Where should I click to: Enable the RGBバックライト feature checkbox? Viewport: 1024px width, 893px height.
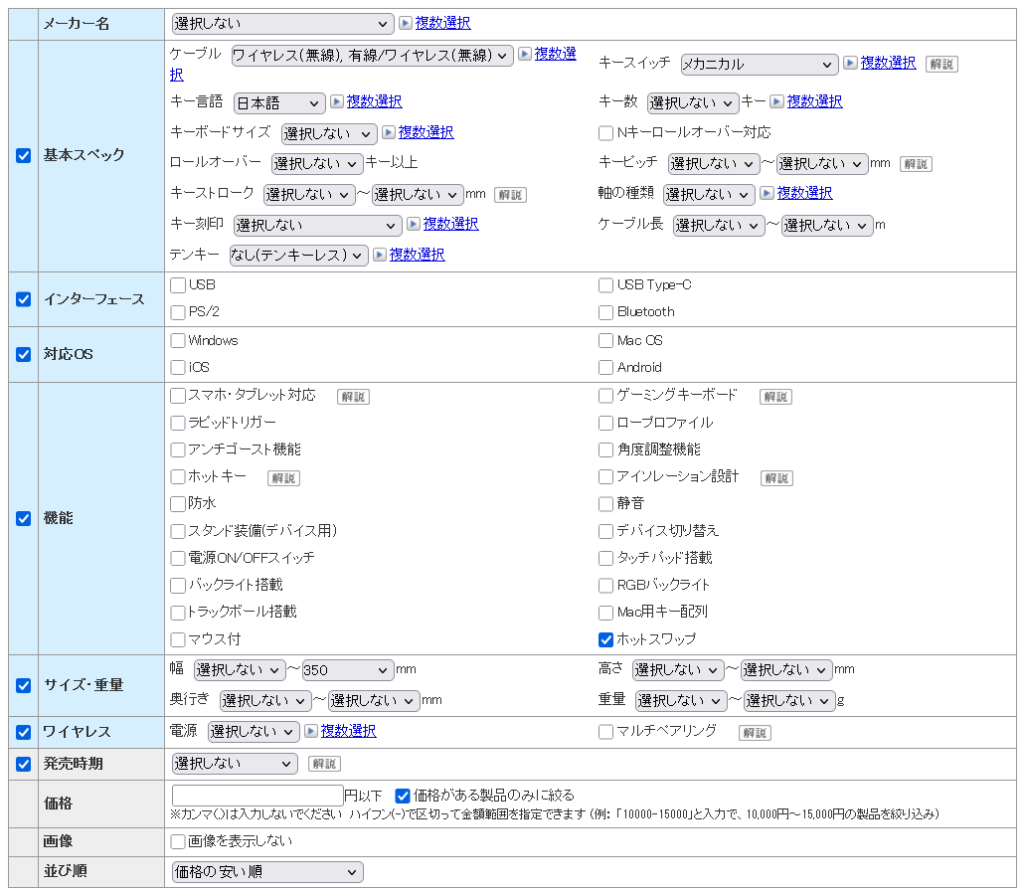[x=606, y=585]
